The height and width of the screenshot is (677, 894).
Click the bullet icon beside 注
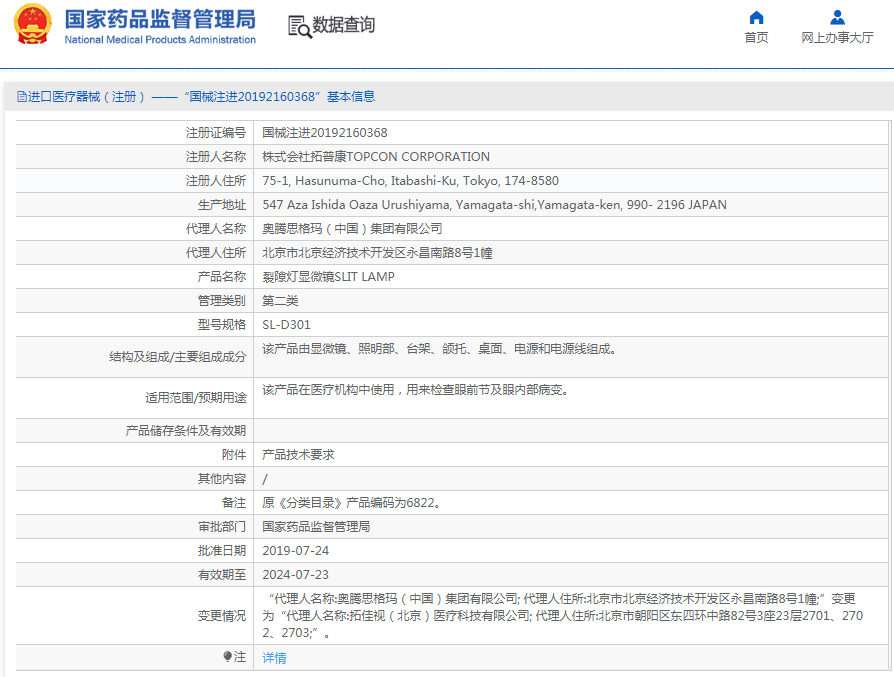(227, 657)
